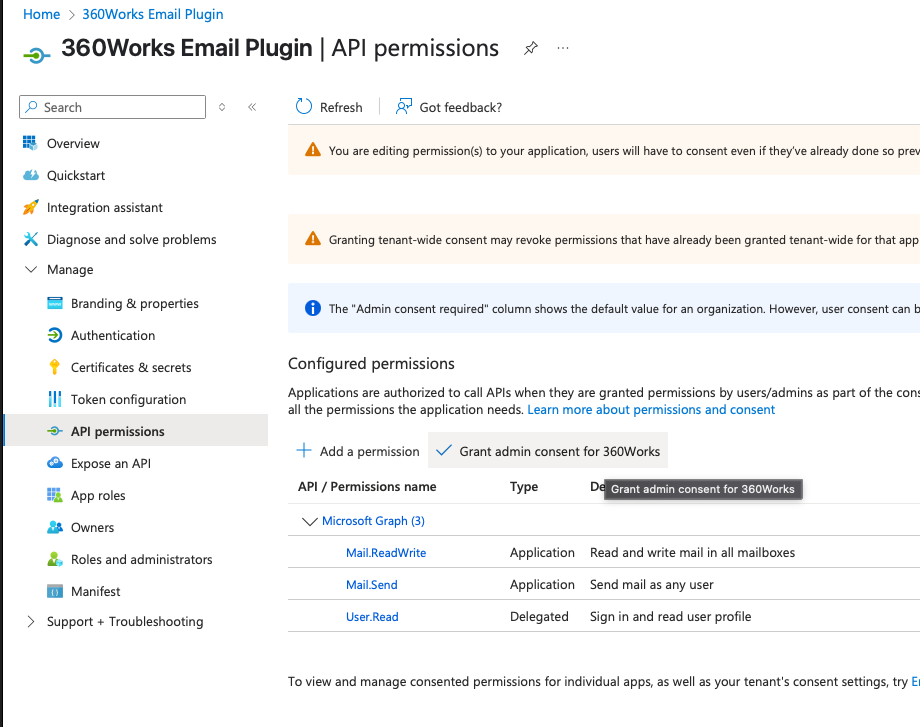Click Grant admin consent for 360Works button
This screenshot has width=920, height=727.
[548, 451]
